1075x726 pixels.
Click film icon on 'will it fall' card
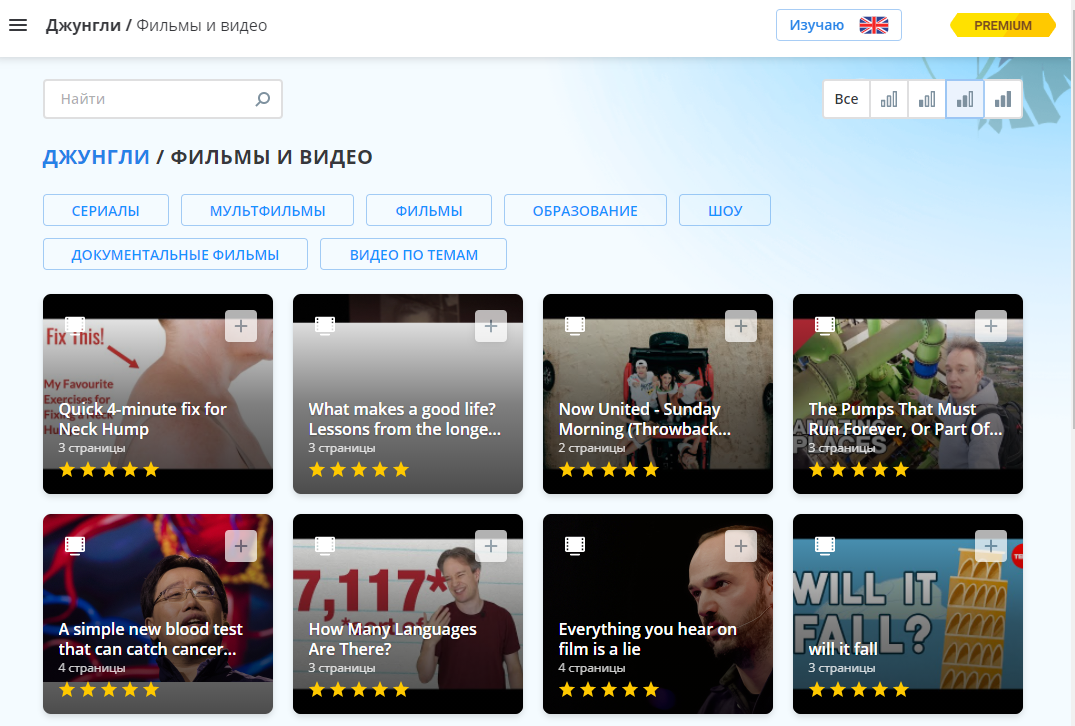pos(825,545)
